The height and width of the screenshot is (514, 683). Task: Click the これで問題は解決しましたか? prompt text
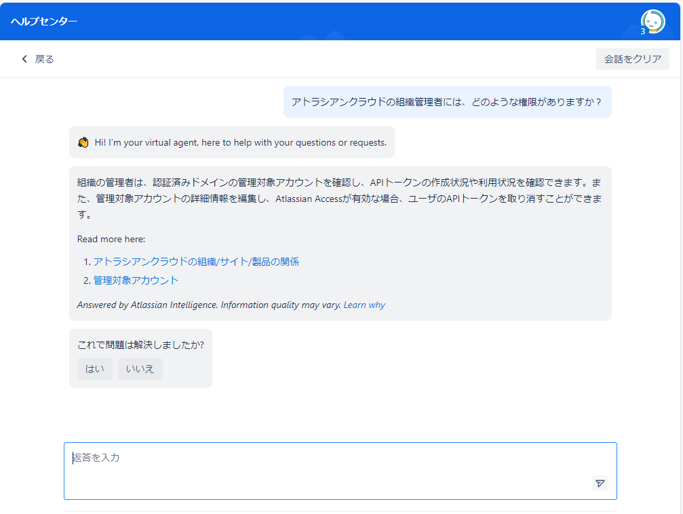[141, 345]
